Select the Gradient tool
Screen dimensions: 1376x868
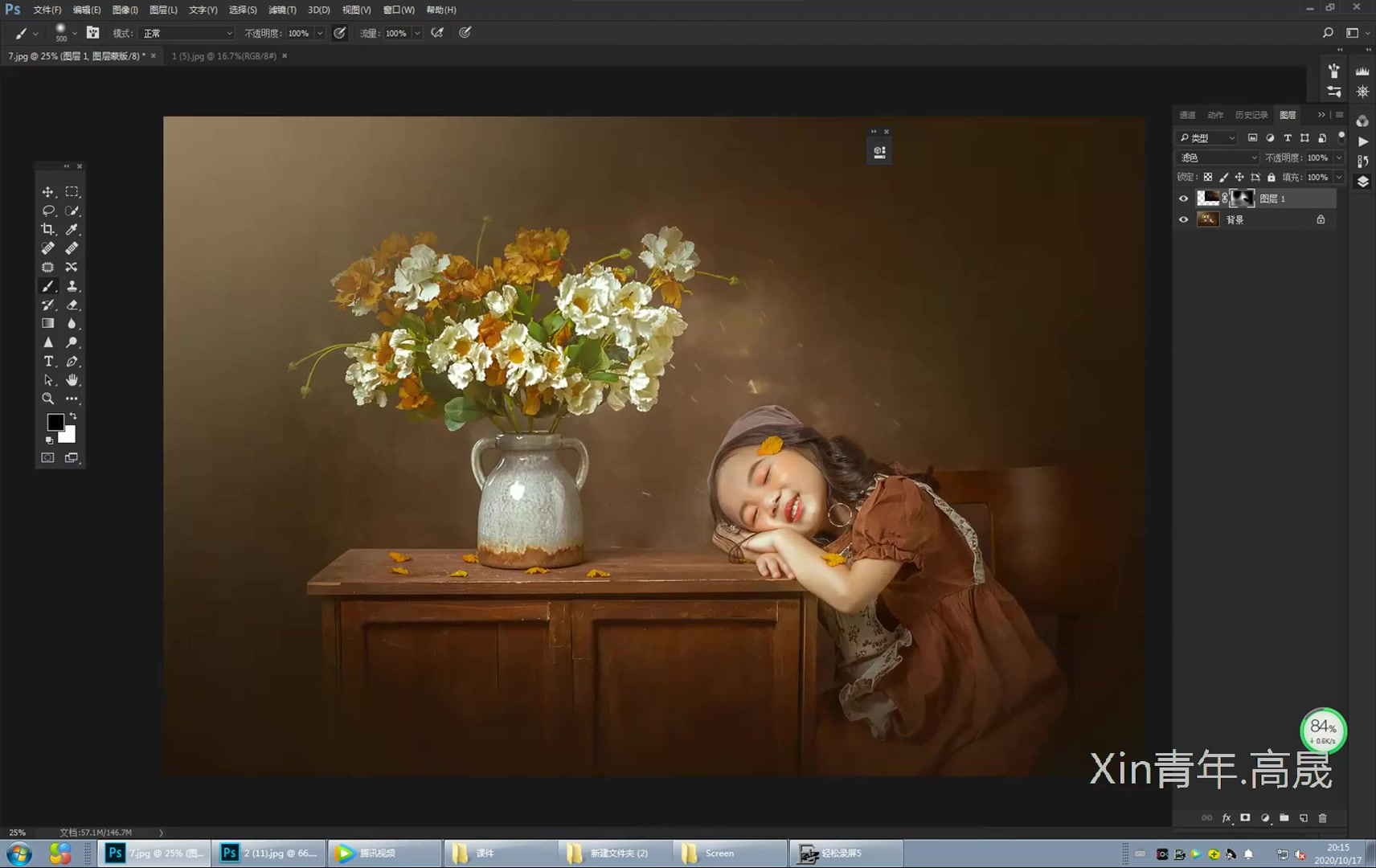(x=48, y=323)
